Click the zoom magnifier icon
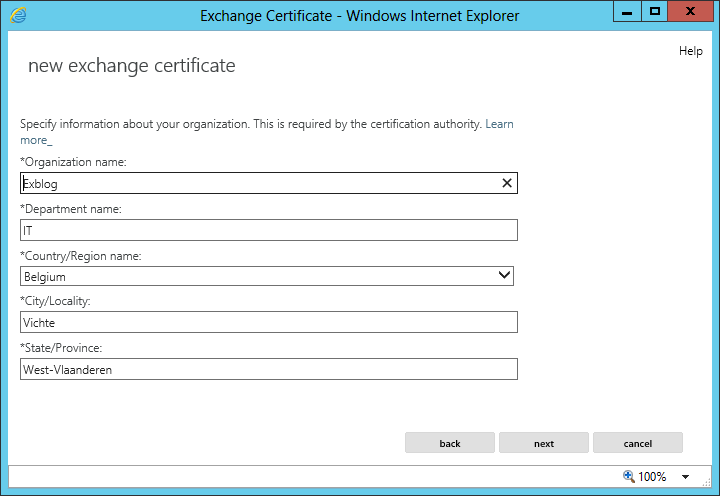 (629, 476)
